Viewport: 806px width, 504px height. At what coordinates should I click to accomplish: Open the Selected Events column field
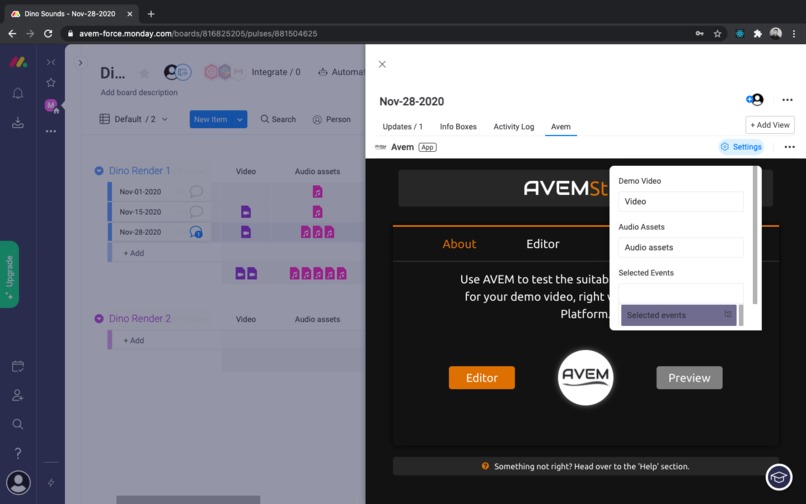[x=681, y=293]
